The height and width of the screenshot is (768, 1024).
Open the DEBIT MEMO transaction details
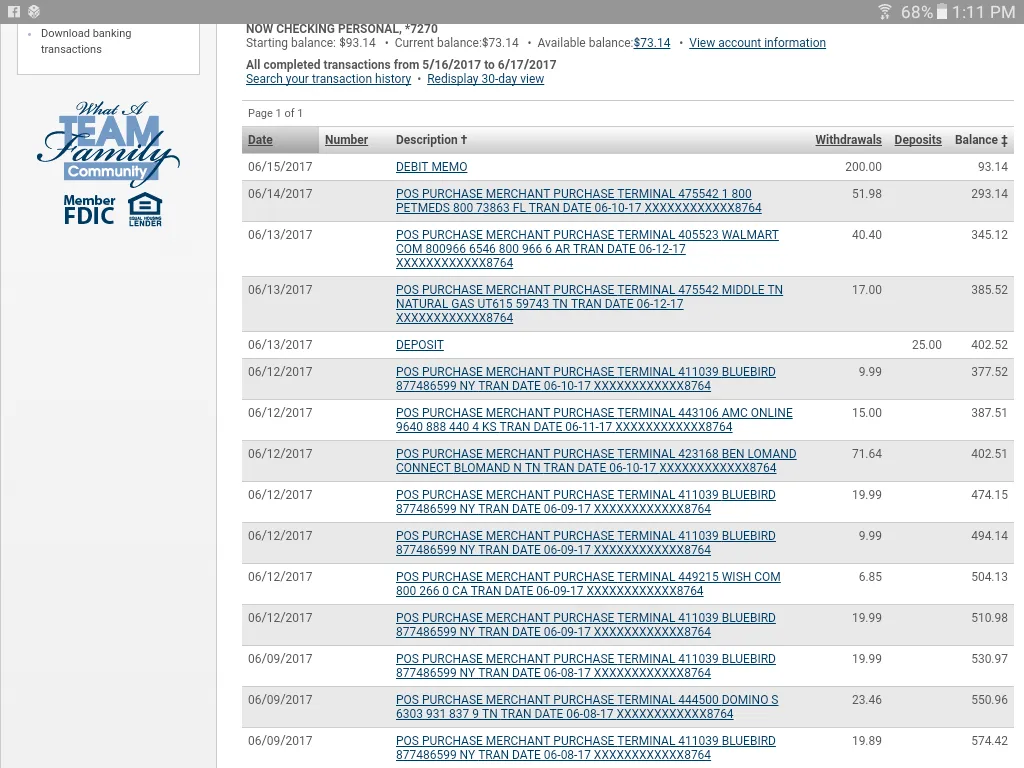[431, 167]
